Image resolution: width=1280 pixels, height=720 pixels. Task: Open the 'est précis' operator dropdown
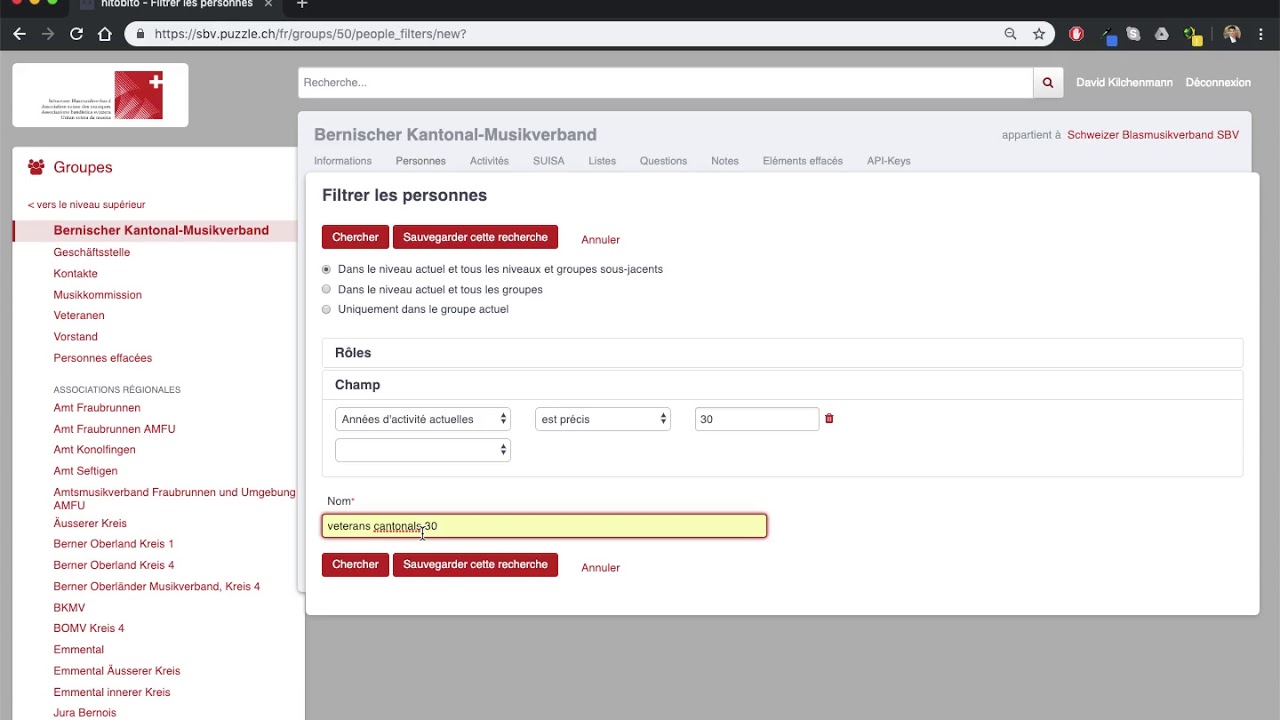[603, 420]
